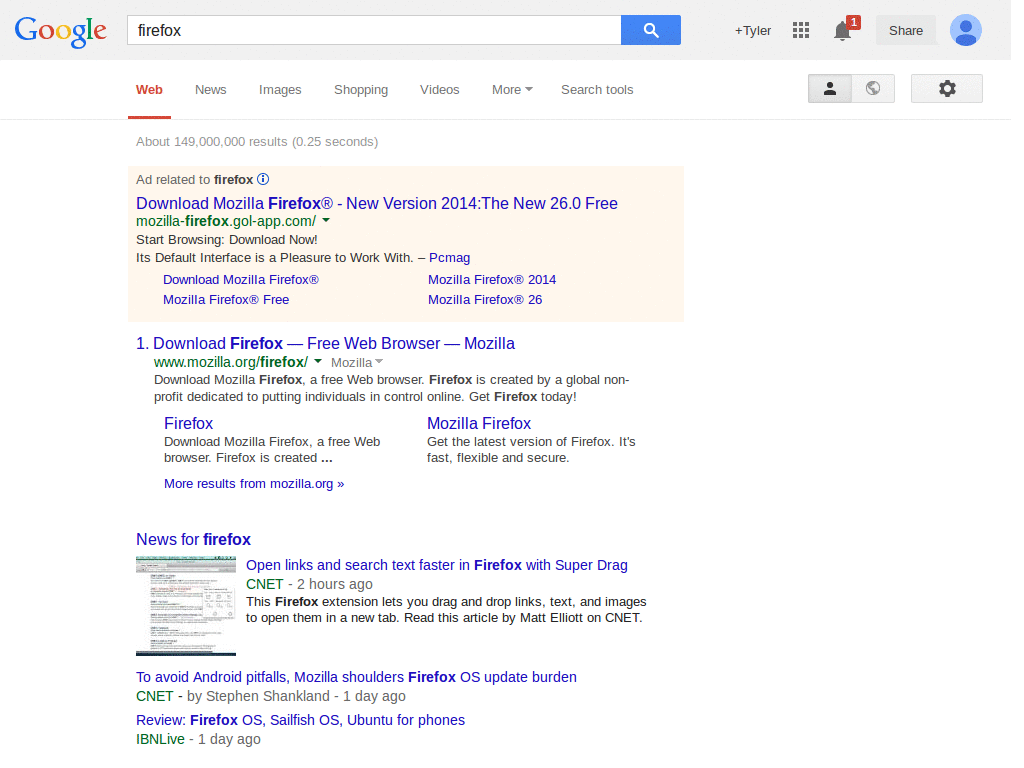Show personal results with person toggle

click(830, 88)
